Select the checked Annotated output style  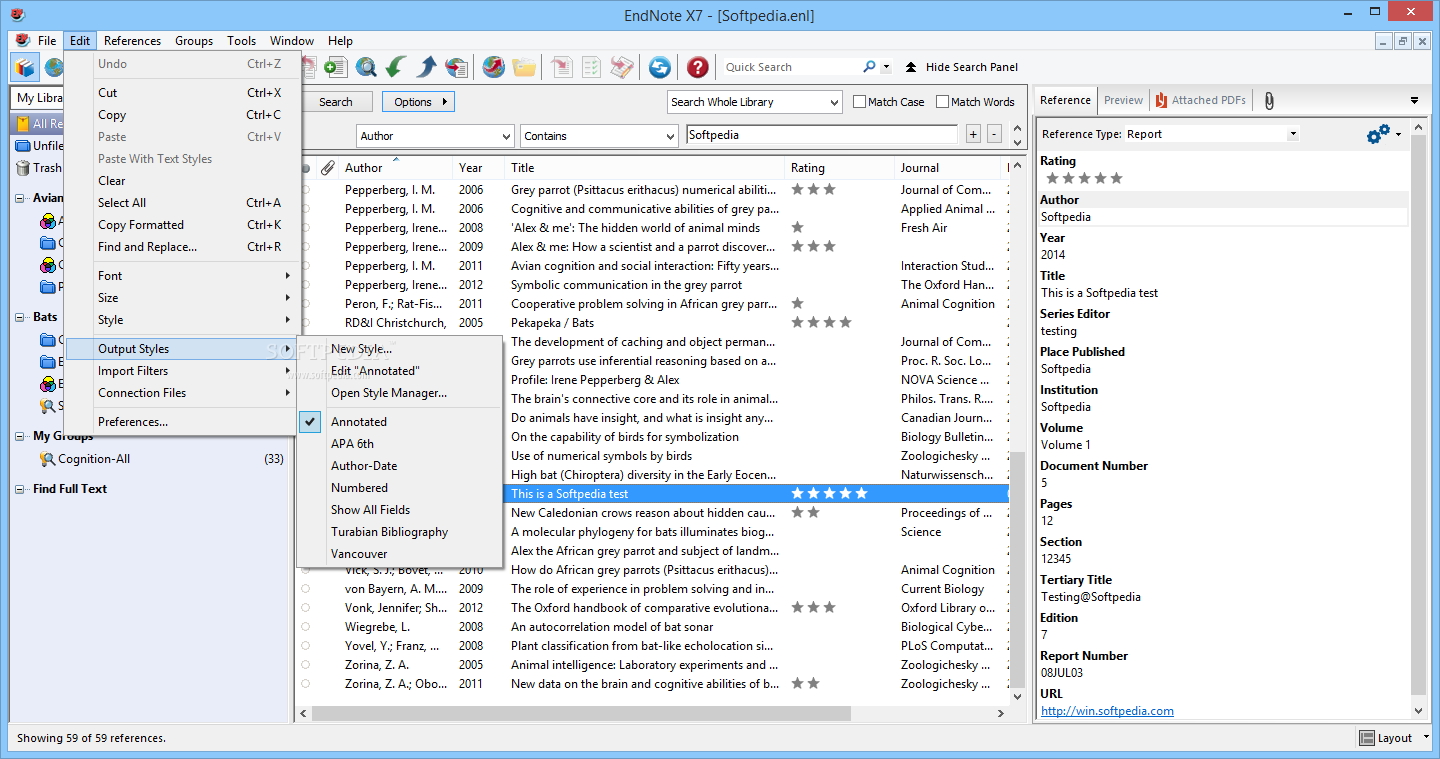click(399, 422)
